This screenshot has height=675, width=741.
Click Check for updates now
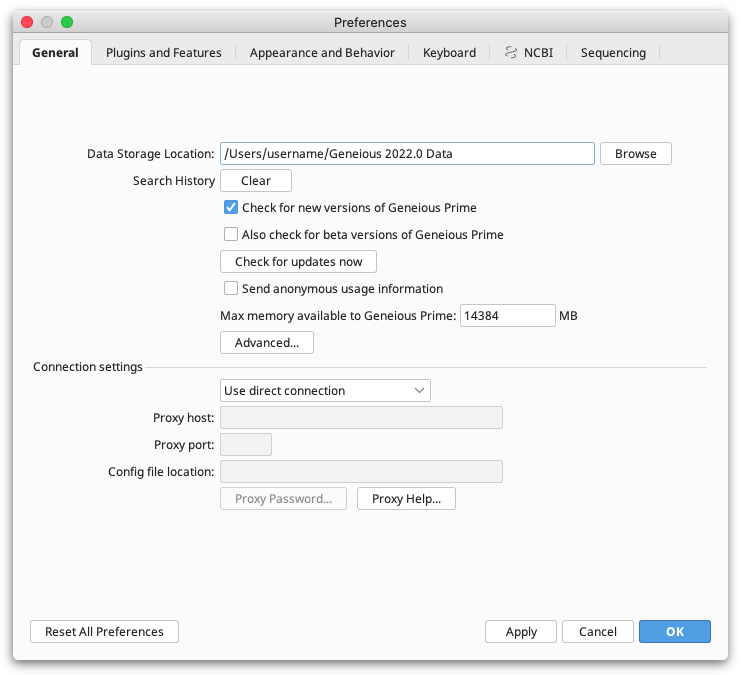298,261
